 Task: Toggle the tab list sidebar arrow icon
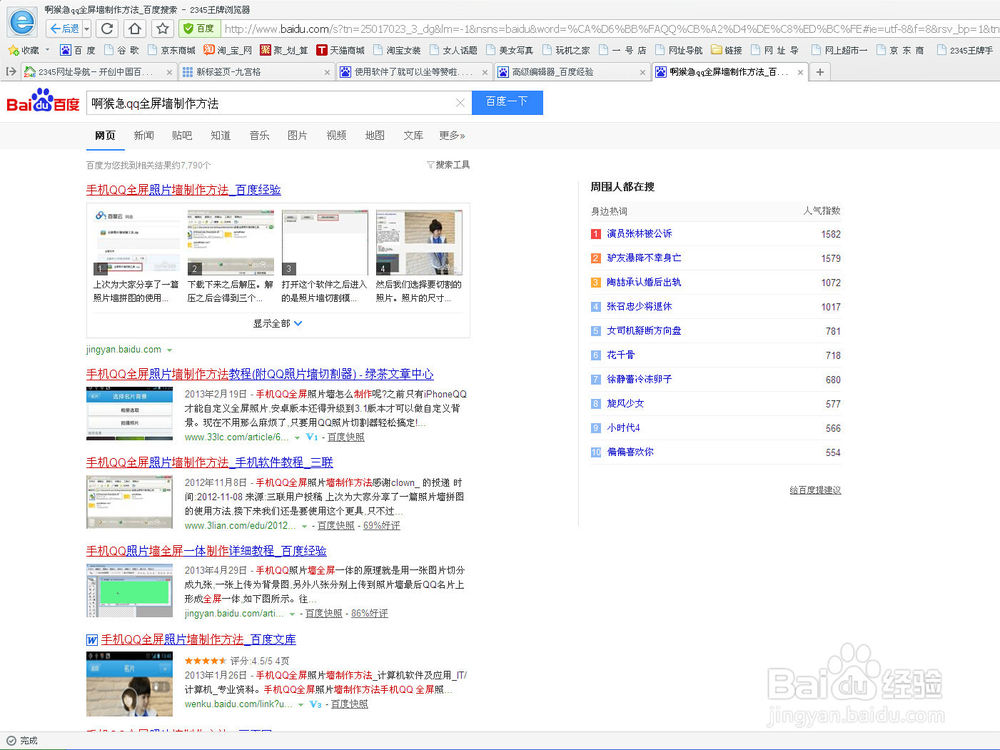[11, 71]
